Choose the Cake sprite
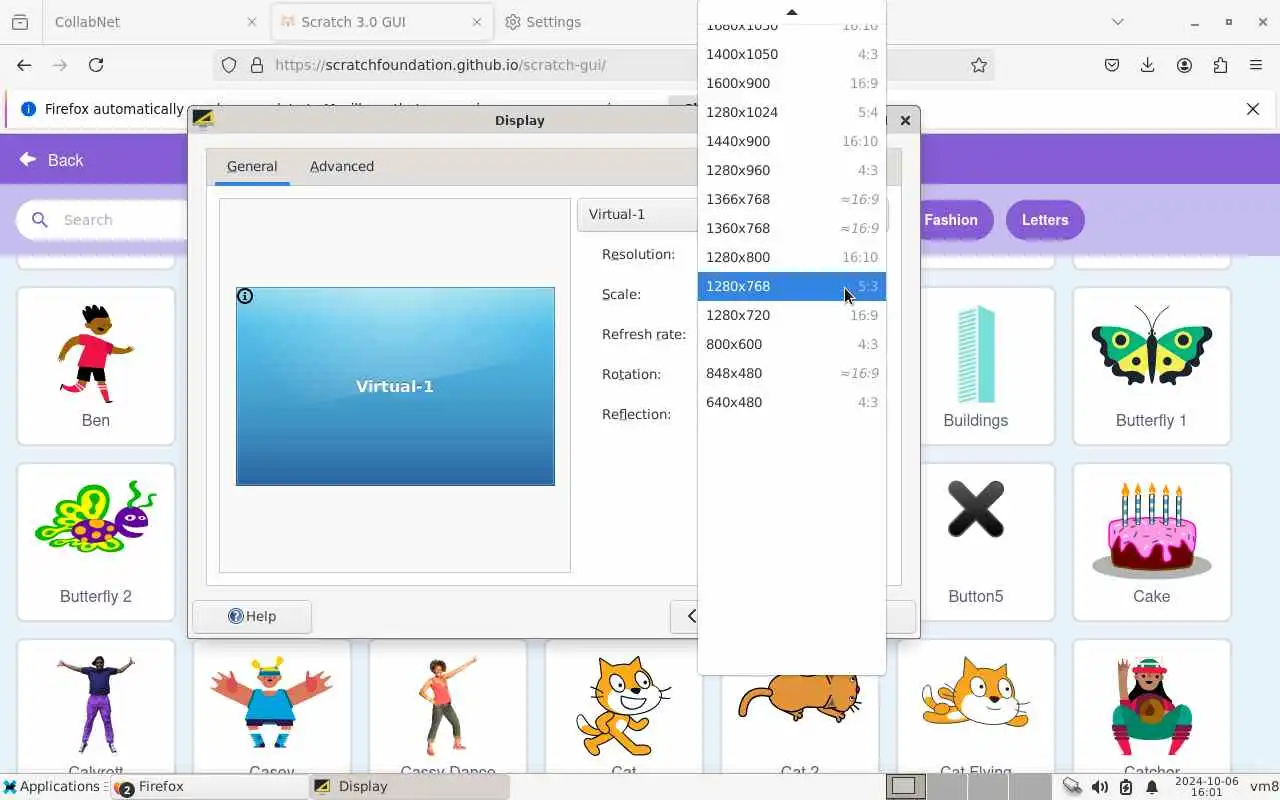The image size is (1280, 800). [1152, 542]
